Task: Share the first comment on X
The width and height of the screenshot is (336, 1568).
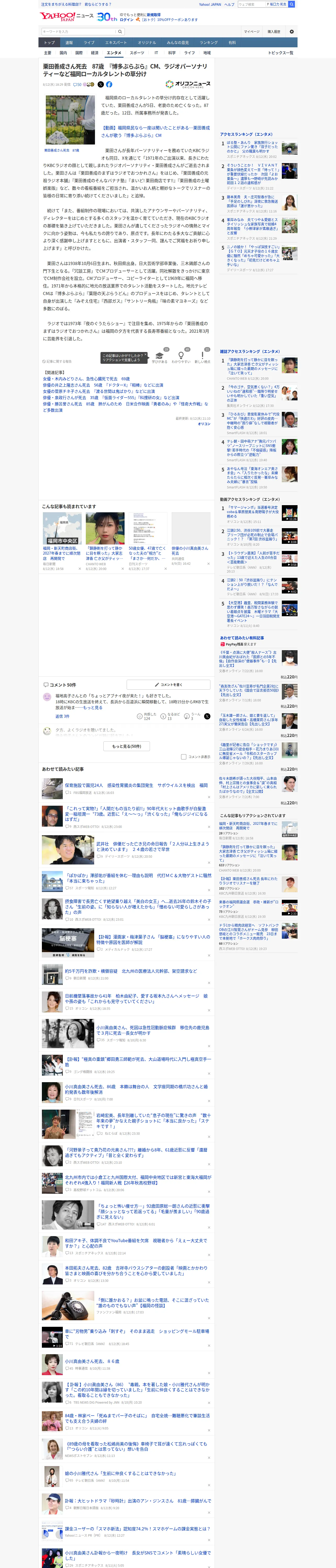Action: [x=207, y=716]
